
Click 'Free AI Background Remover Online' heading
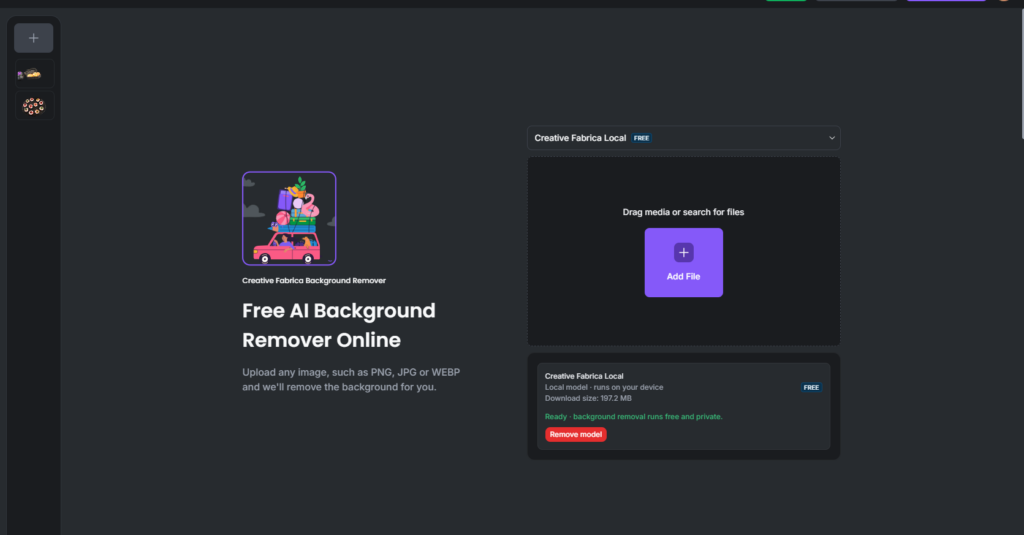pyautogui.click(x=339, y=325)
